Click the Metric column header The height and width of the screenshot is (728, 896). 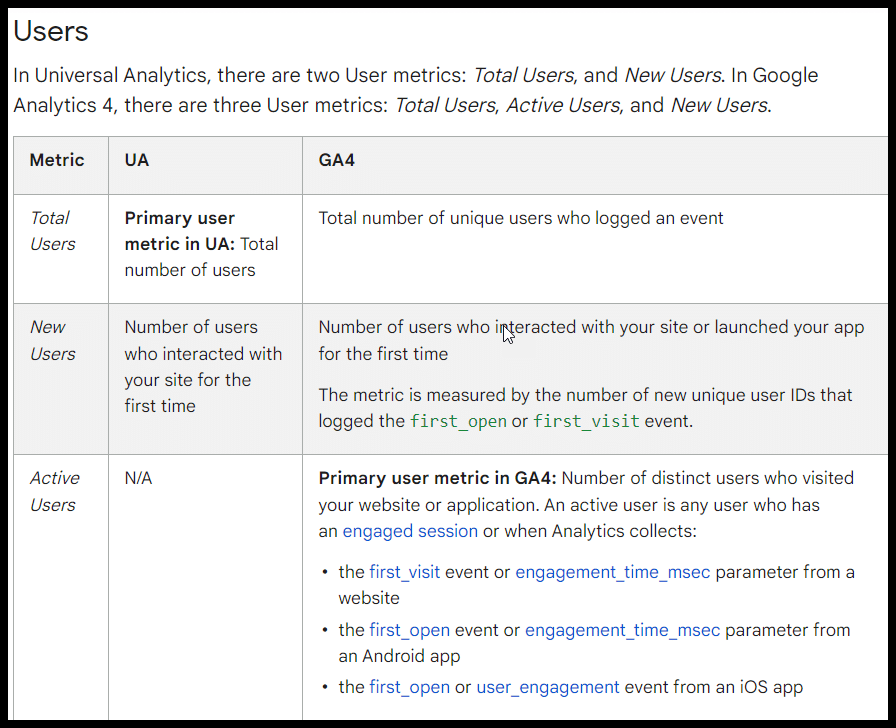coord(57,160)
